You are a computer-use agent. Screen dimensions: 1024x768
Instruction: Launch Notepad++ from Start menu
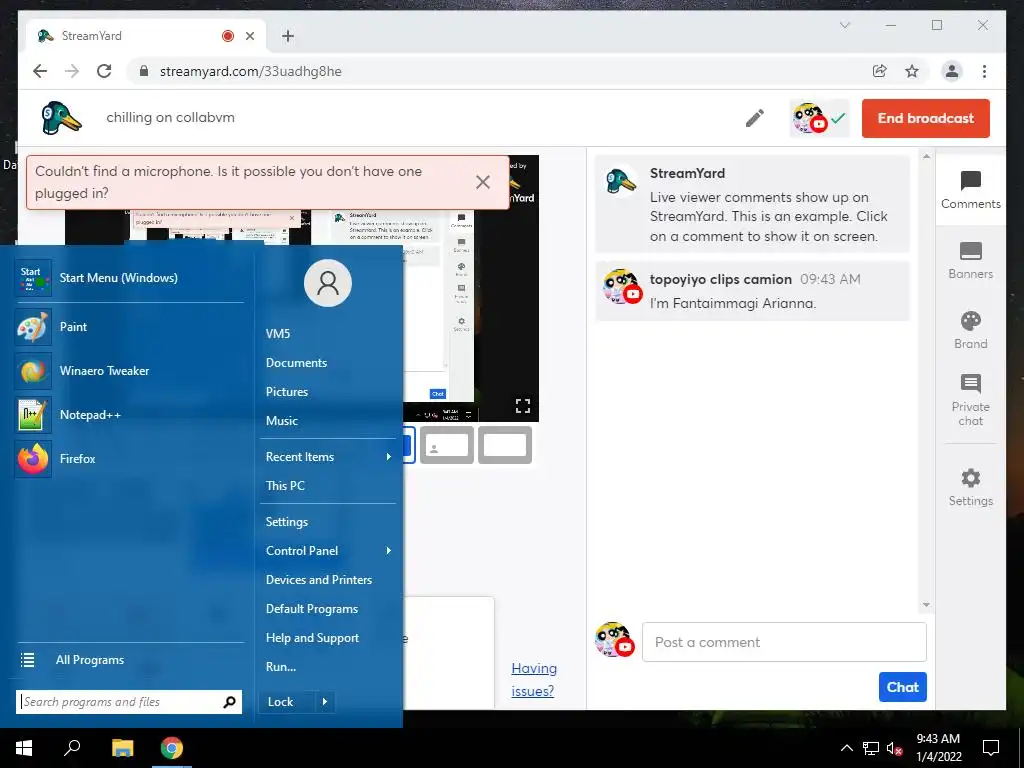coord(129,415)
